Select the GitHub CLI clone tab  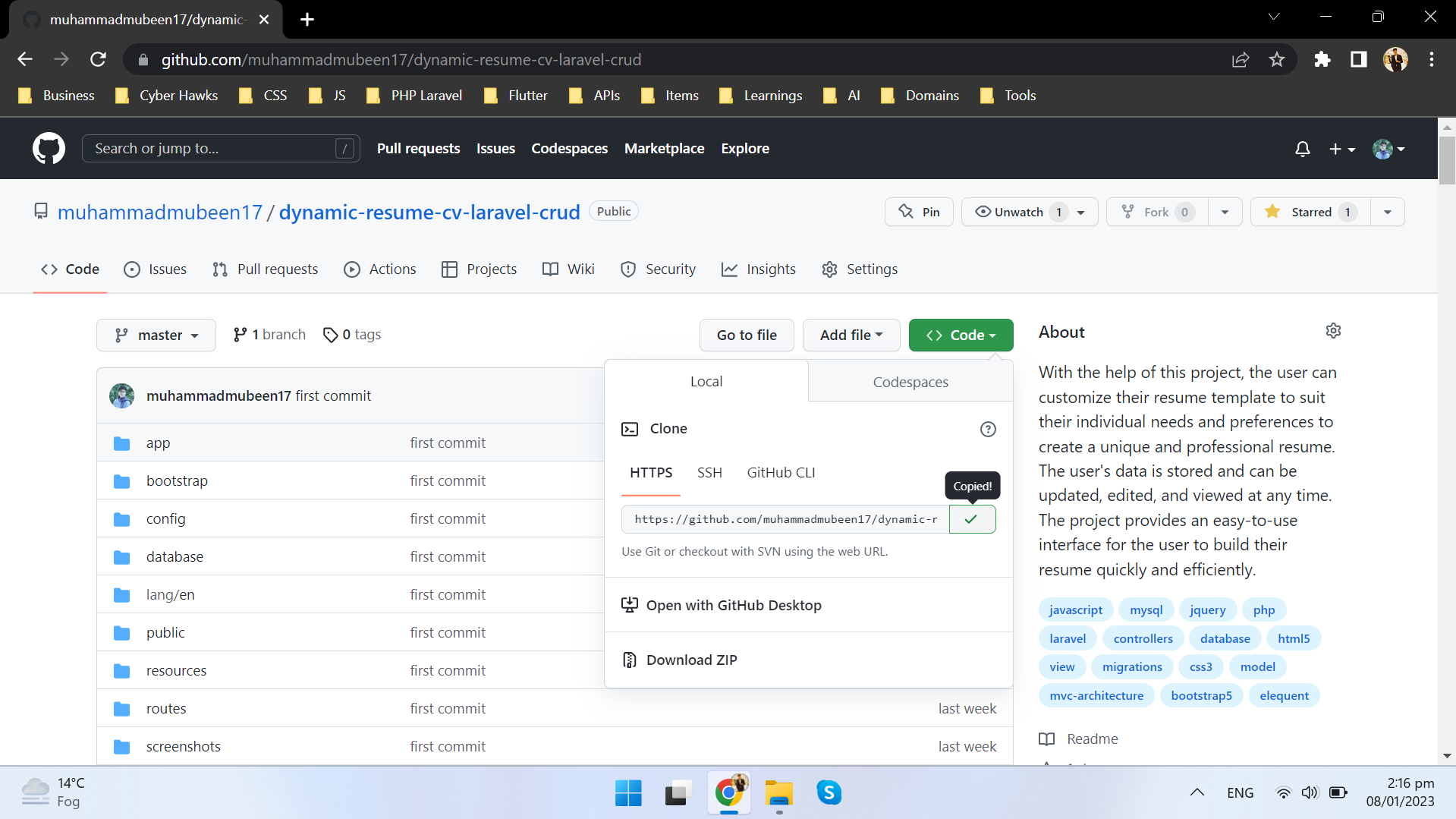pyautogui.click(x=781, y=473)
